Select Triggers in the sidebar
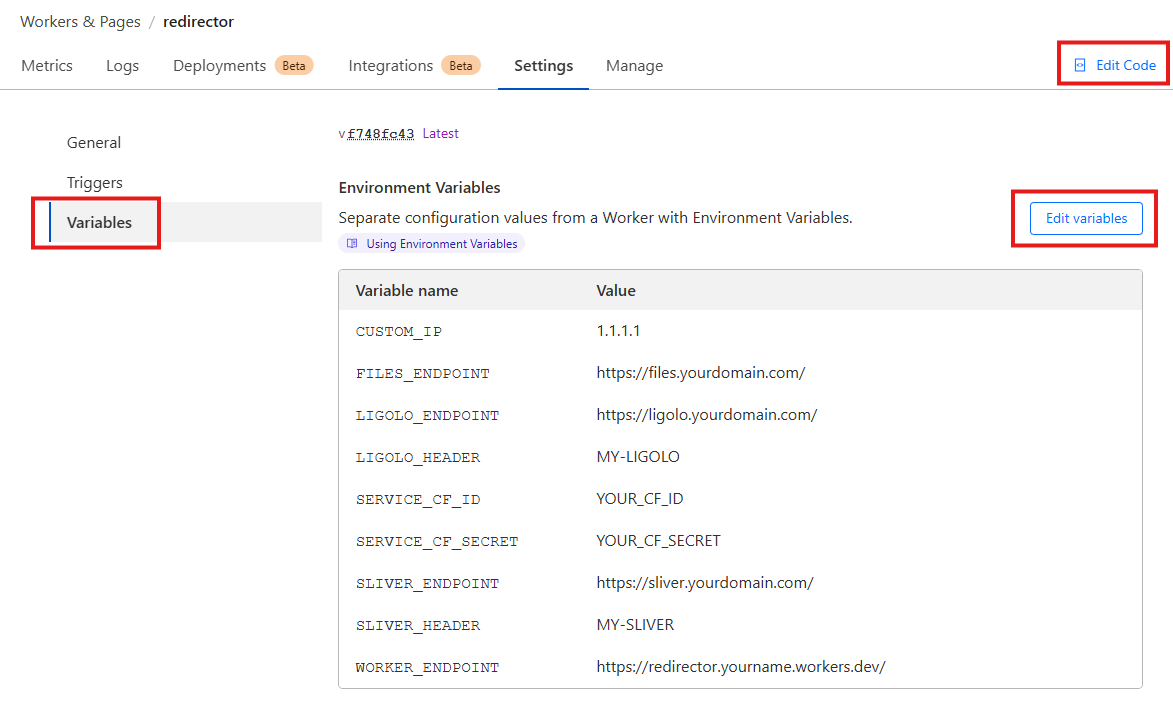The width and height of the screenshot is (1173, 705). (x=95, y=183)
